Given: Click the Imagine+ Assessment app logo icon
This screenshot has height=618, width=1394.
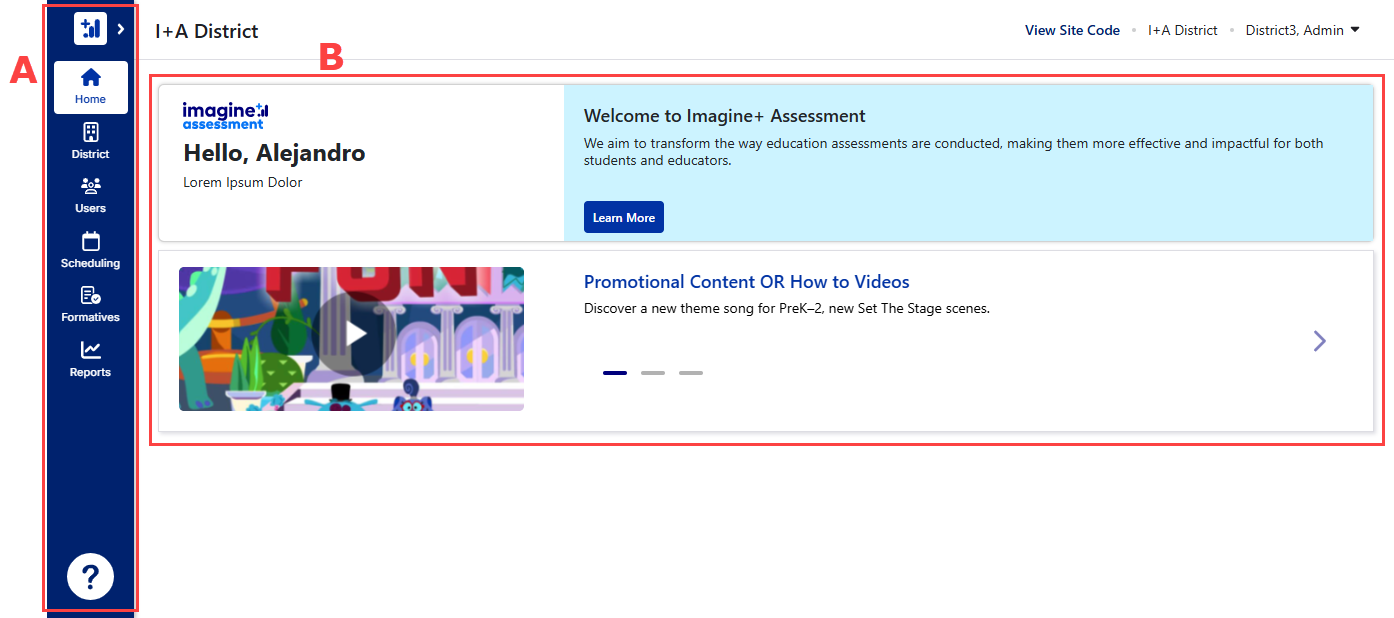Looking at the screenshot, I should [90, 29].
